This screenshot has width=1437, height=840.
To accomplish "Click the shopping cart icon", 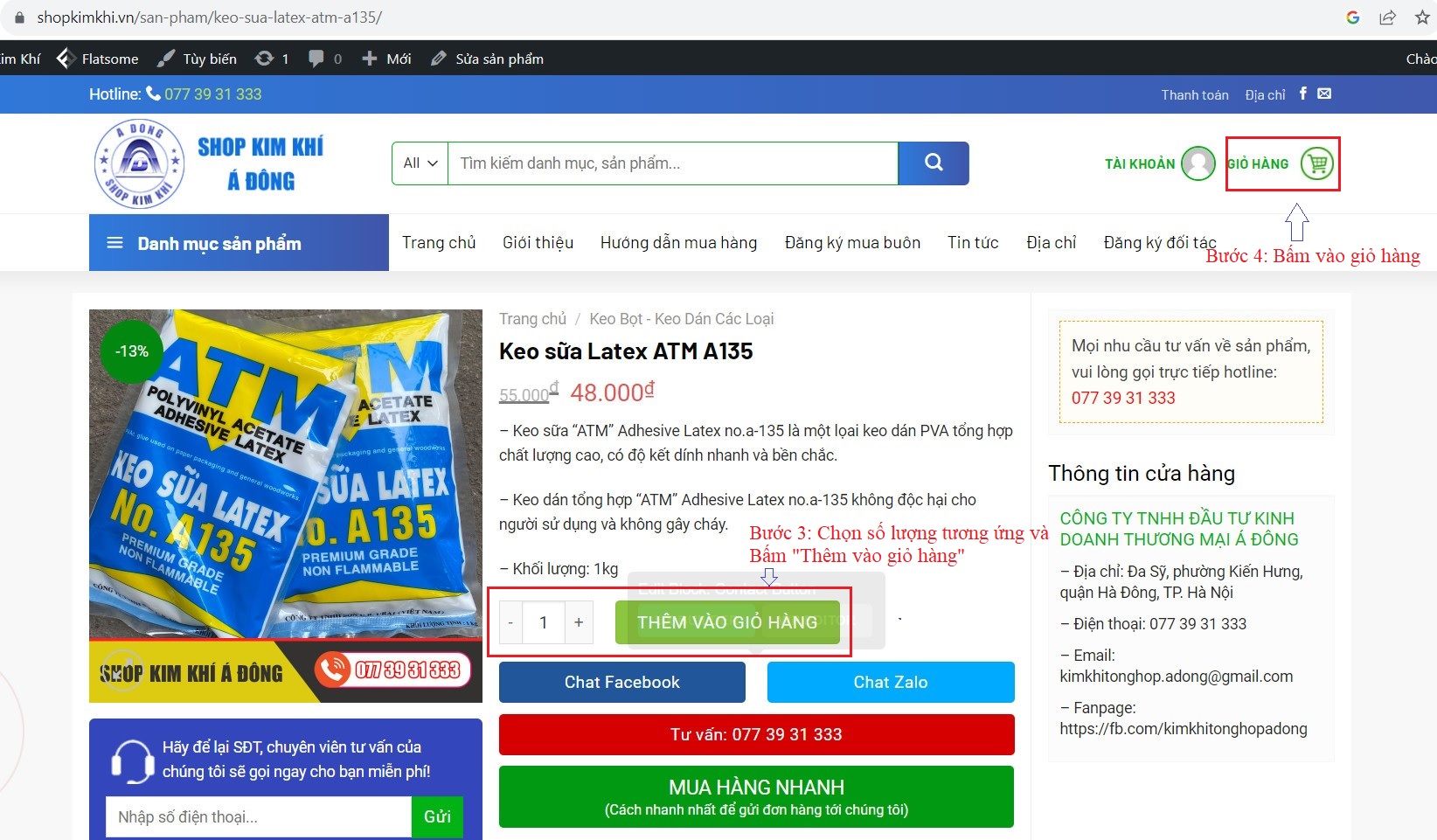I will coord(1316,163).
